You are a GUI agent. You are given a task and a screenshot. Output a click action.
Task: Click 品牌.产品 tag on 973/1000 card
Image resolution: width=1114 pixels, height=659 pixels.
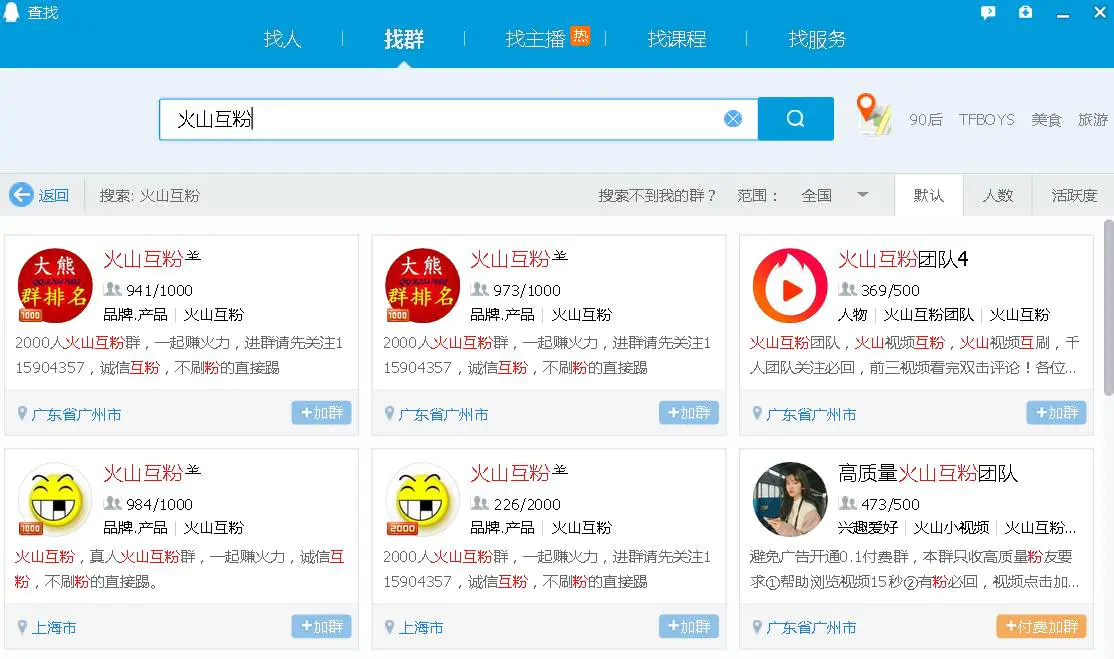pos(502,315)
